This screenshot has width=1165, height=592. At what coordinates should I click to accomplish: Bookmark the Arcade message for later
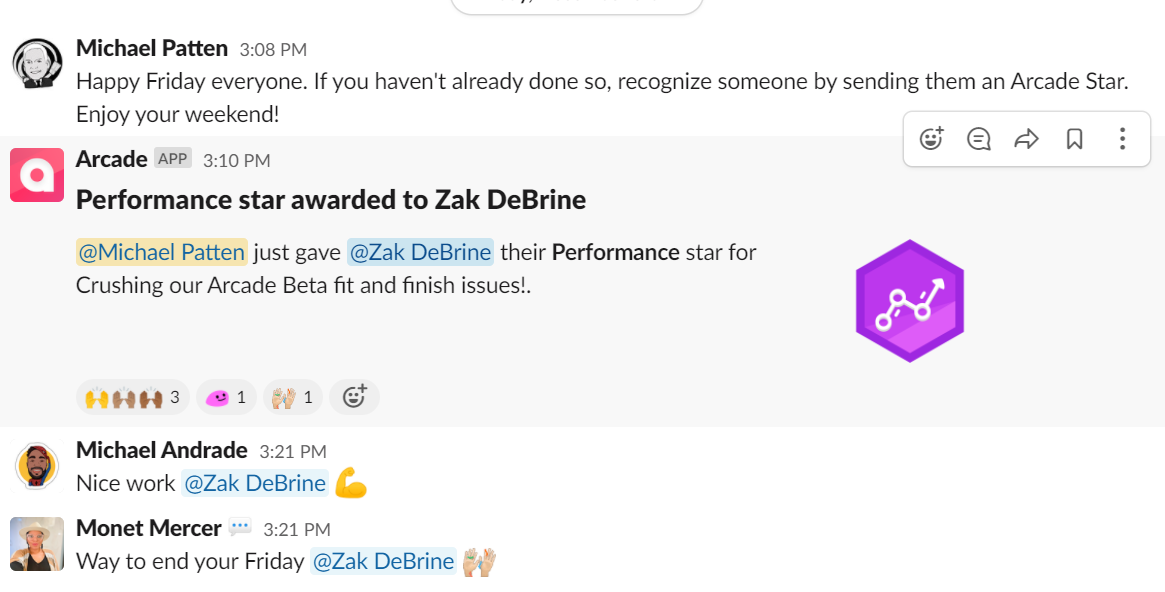tap(1075, 139)
